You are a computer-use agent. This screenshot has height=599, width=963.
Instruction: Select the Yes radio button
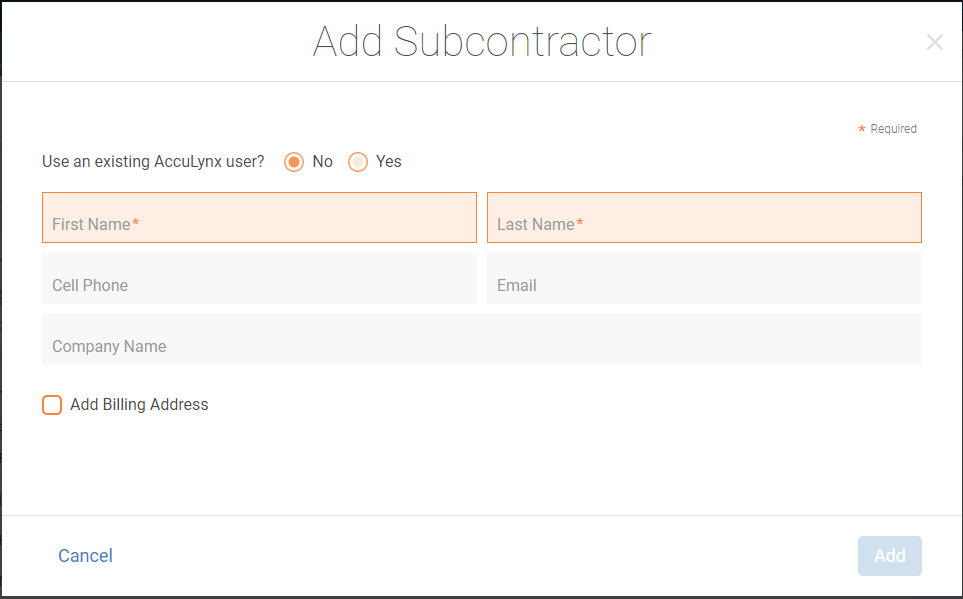[x=357, y=162]
